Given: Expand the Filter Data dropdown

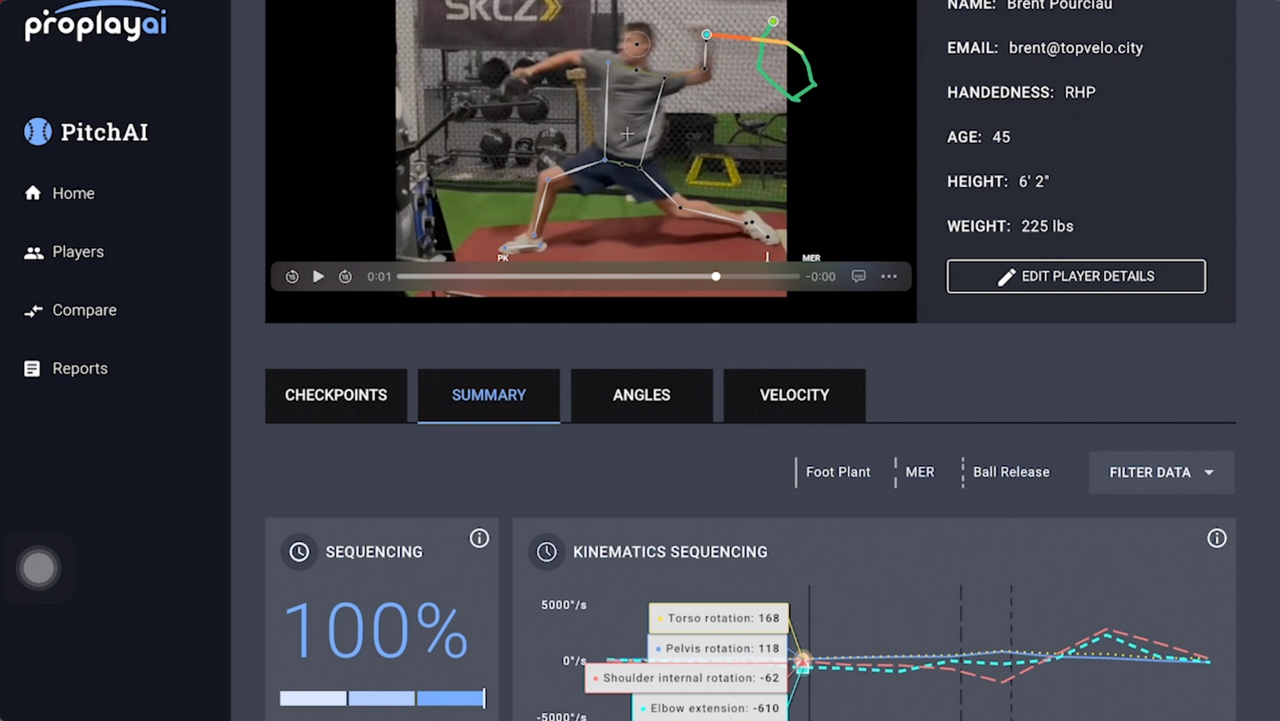Looking at the screenshot, I should coord(1161,472).
